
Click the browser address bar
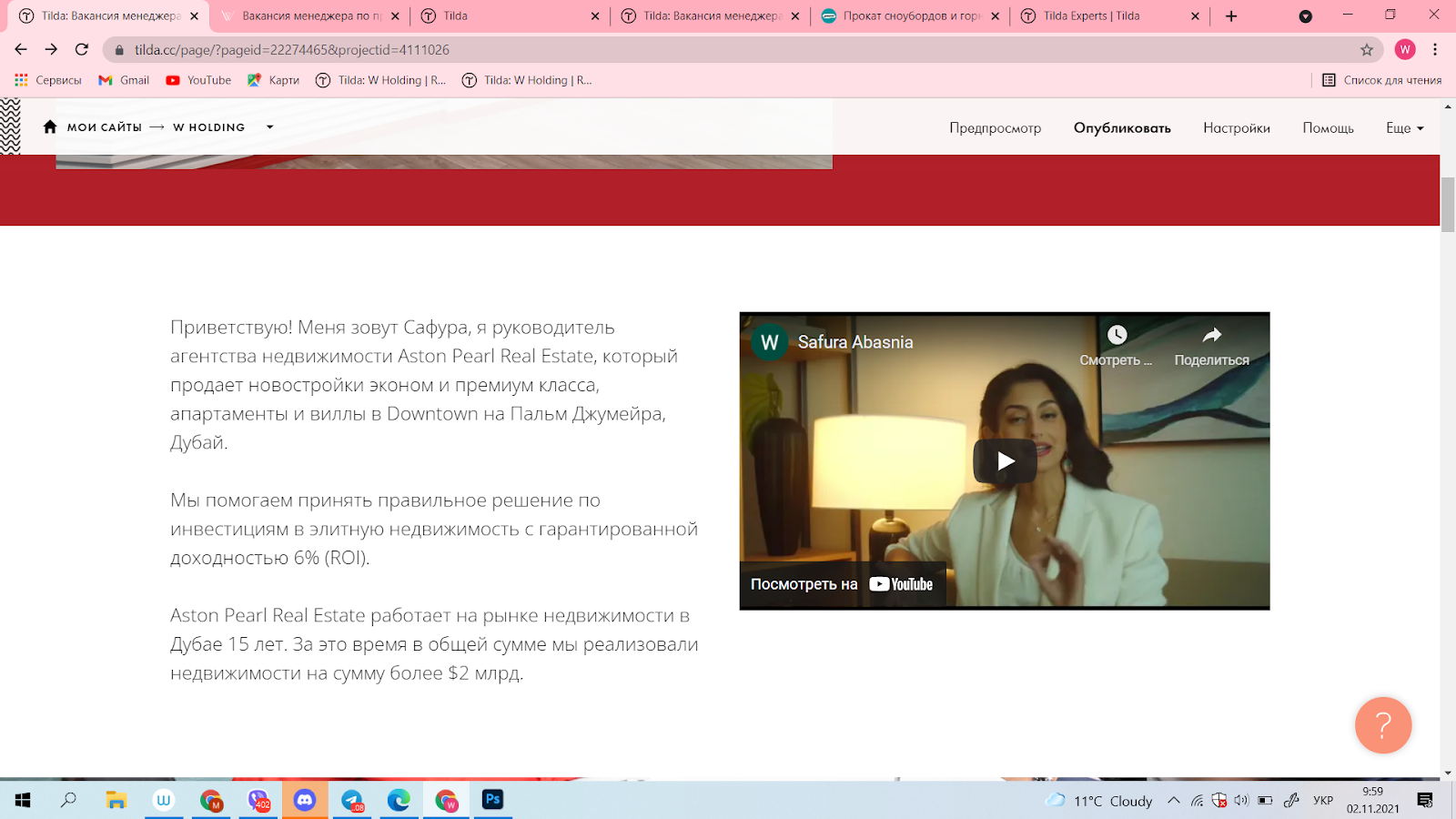click(x=728, y=50)
